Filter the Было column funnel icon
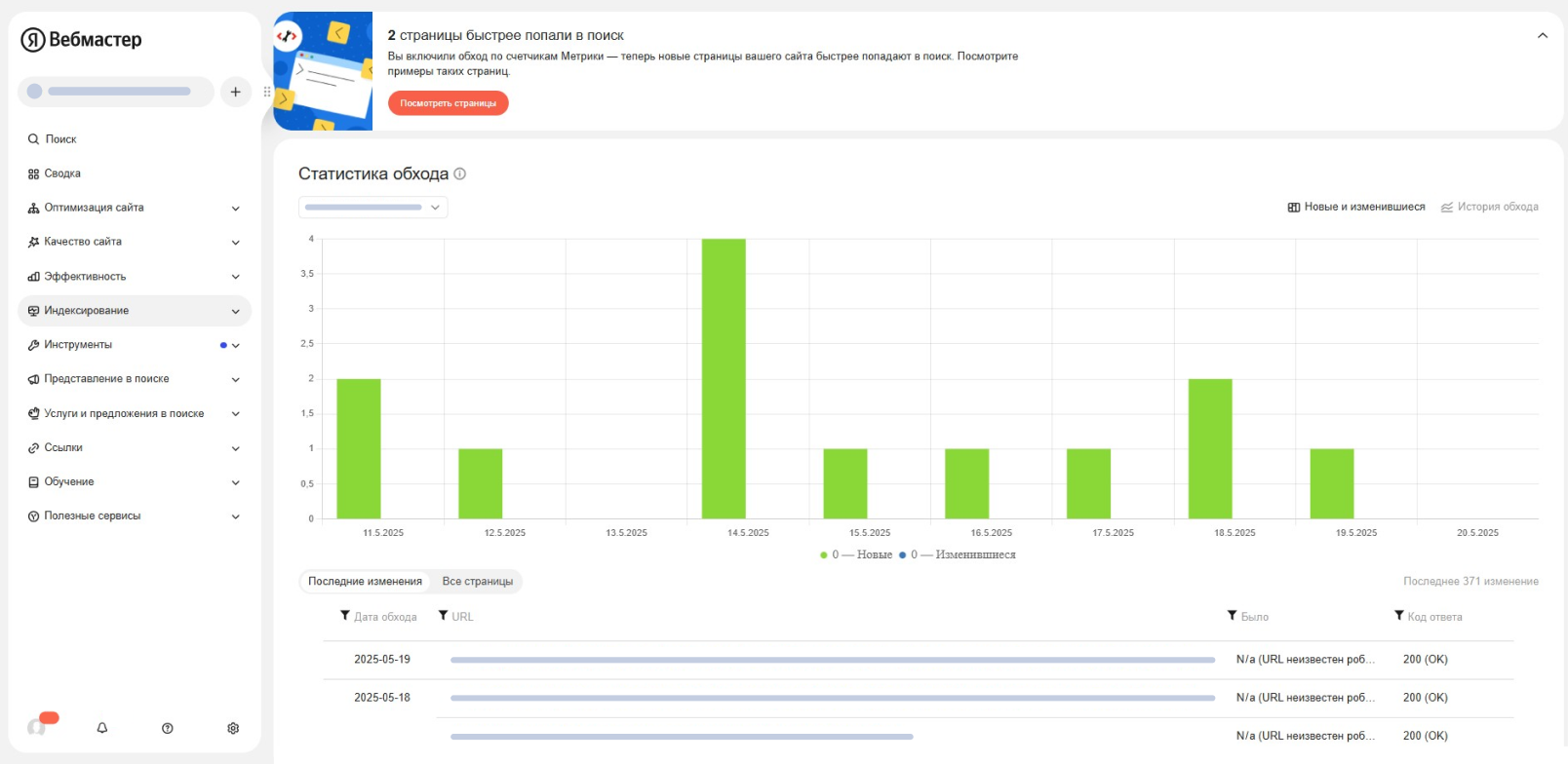This screenshot has height=764, width=1568. [x=1233, y=616]
